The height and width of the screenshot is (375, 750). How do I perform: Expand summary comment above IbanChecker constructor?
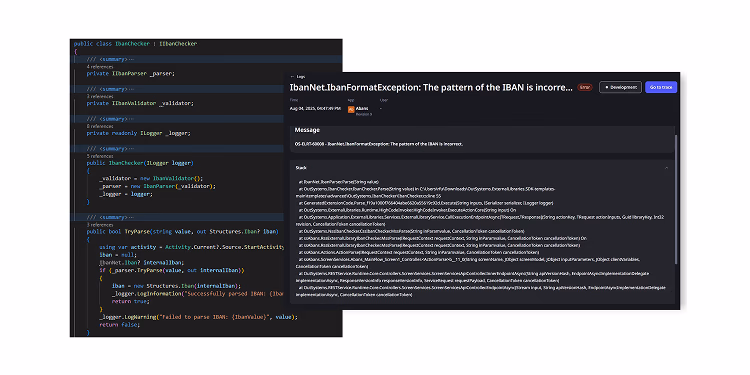click(110, 149)
